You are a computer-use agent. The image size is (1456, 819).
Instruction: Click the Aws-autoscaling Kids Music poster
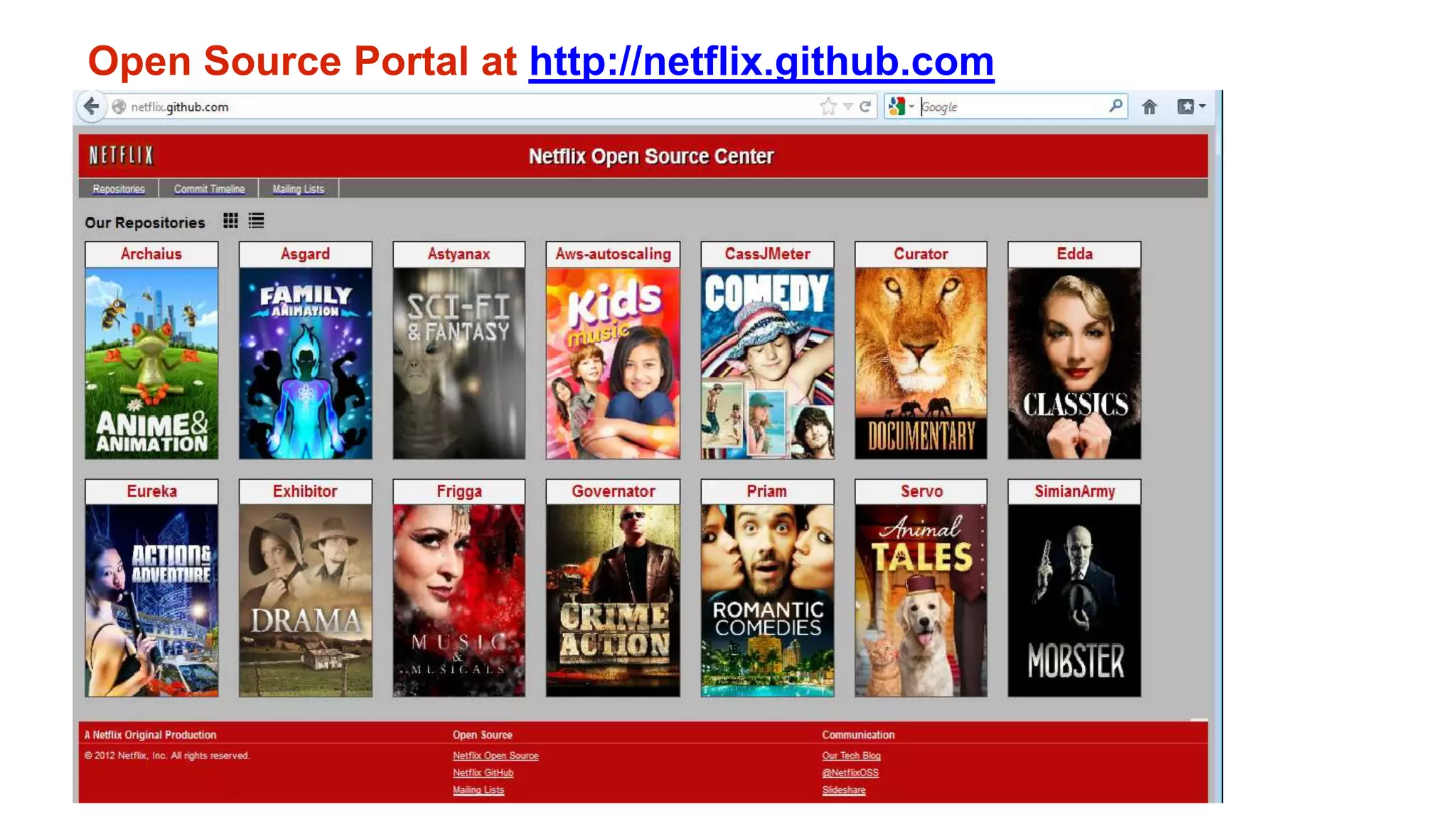tap(613, 363)
